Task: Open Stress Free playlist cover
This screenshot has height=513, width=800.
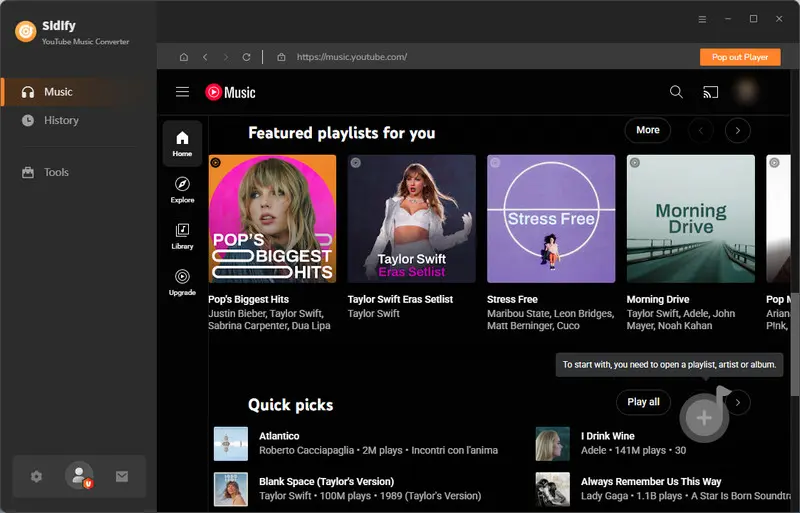Action: [551, 219]
